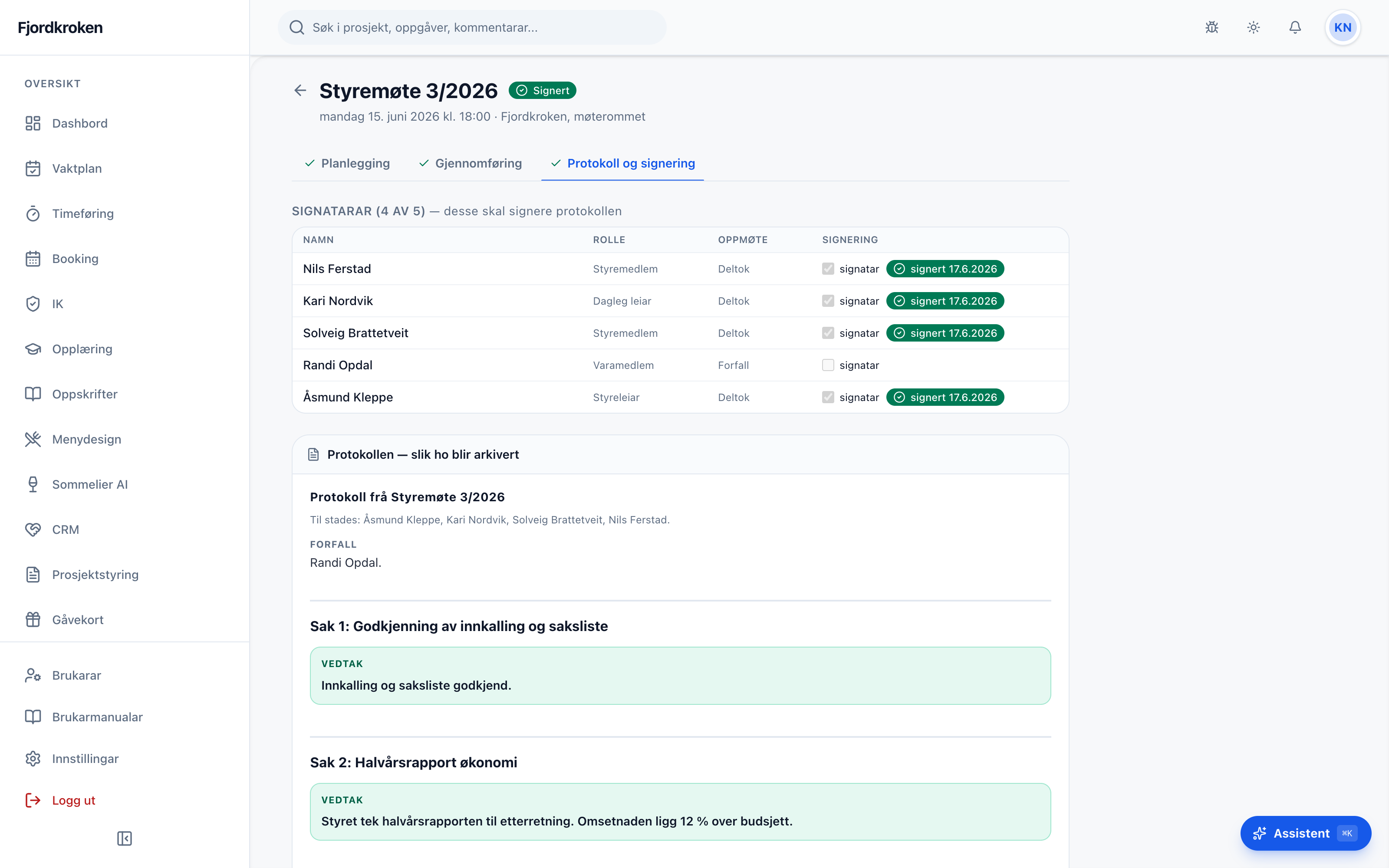Toggle signatar checkbox for Solveig Brattetveit
This screenshot has width=1389, height=868.
pyautogui.click(x=828, y=333)
